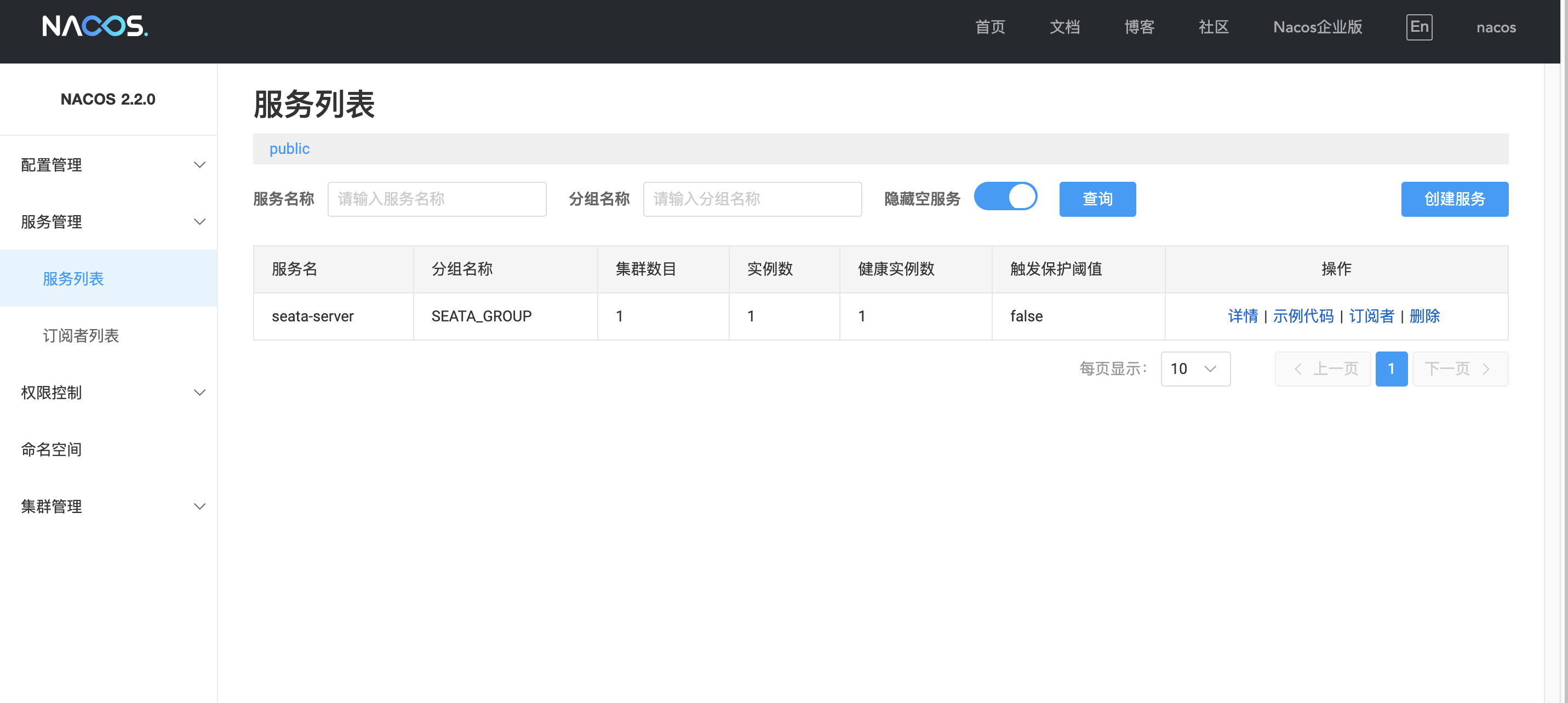Screen dimensions: 1568x703
Task: Enable the hide empty services switch
Action: tap(1005, 197)
